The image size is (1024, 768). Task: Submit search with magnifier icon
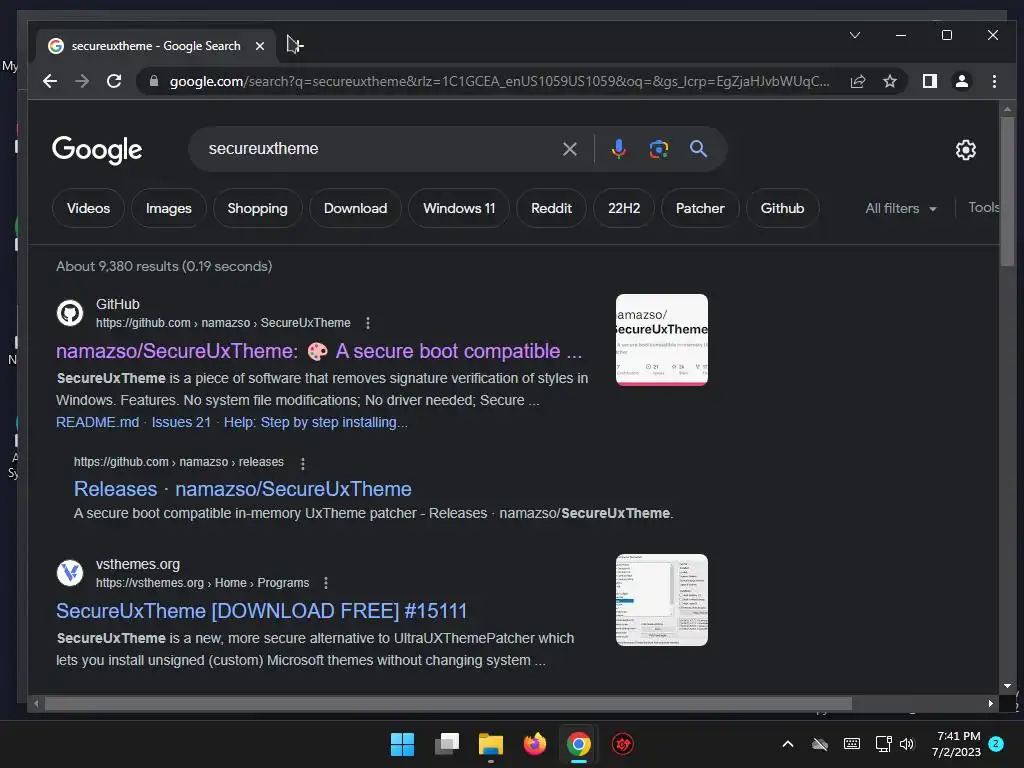click(x=698, y=149)
